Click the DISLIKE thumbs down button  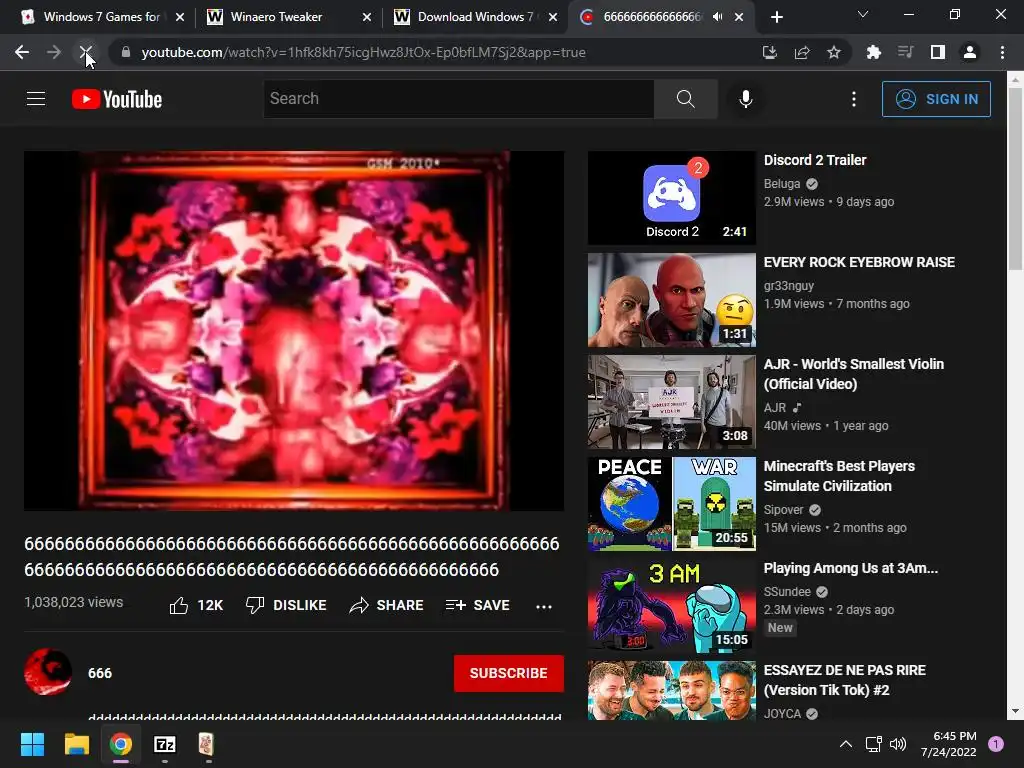(x=286, y=605)
